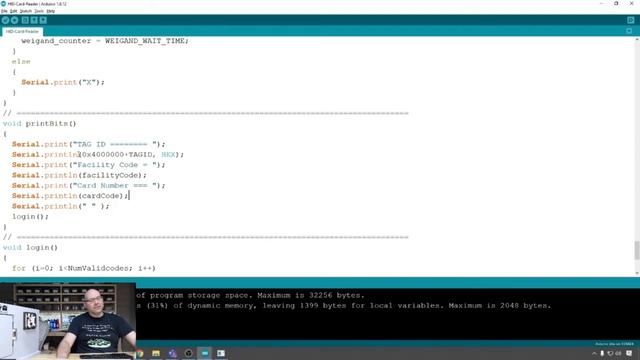Viewport: 640px width, 360px height.
Task: Open File Explorer from the taskbar
Action: pos(156,353)
